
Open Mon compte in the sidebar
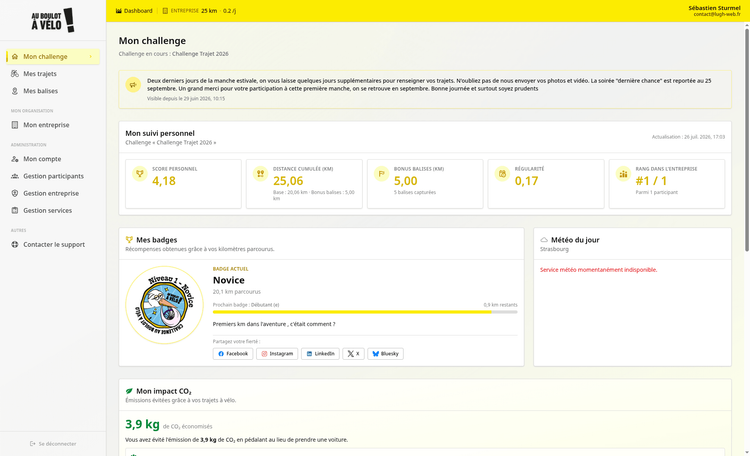(x=42, y=159)
